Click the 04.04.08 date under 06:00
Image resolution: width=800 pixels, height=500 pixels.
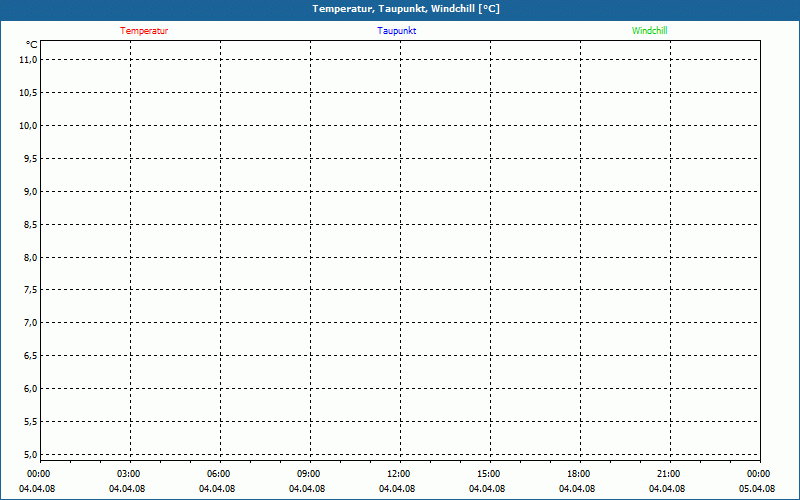coord(217,489)
